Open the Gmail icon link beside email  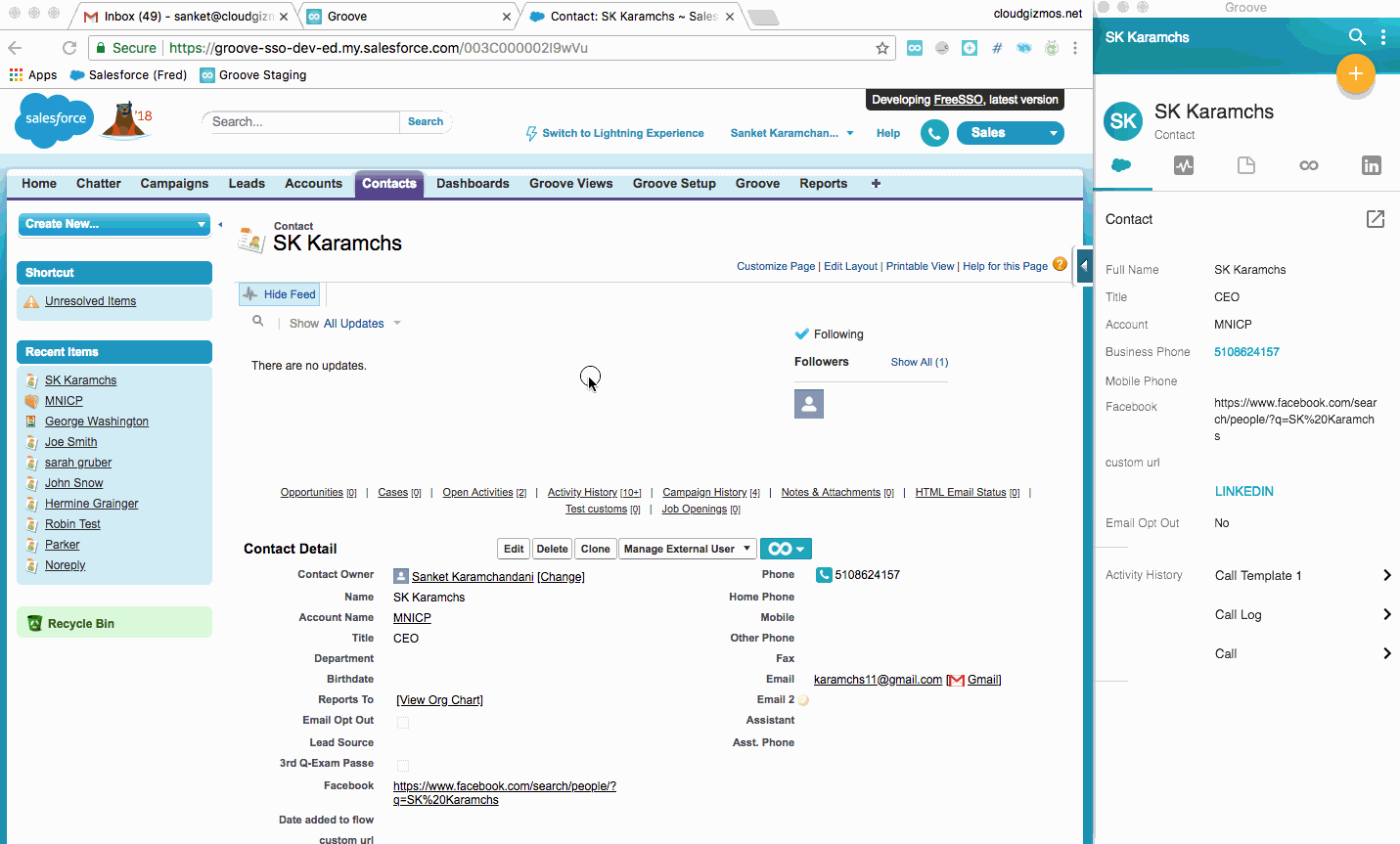point(956,680)
